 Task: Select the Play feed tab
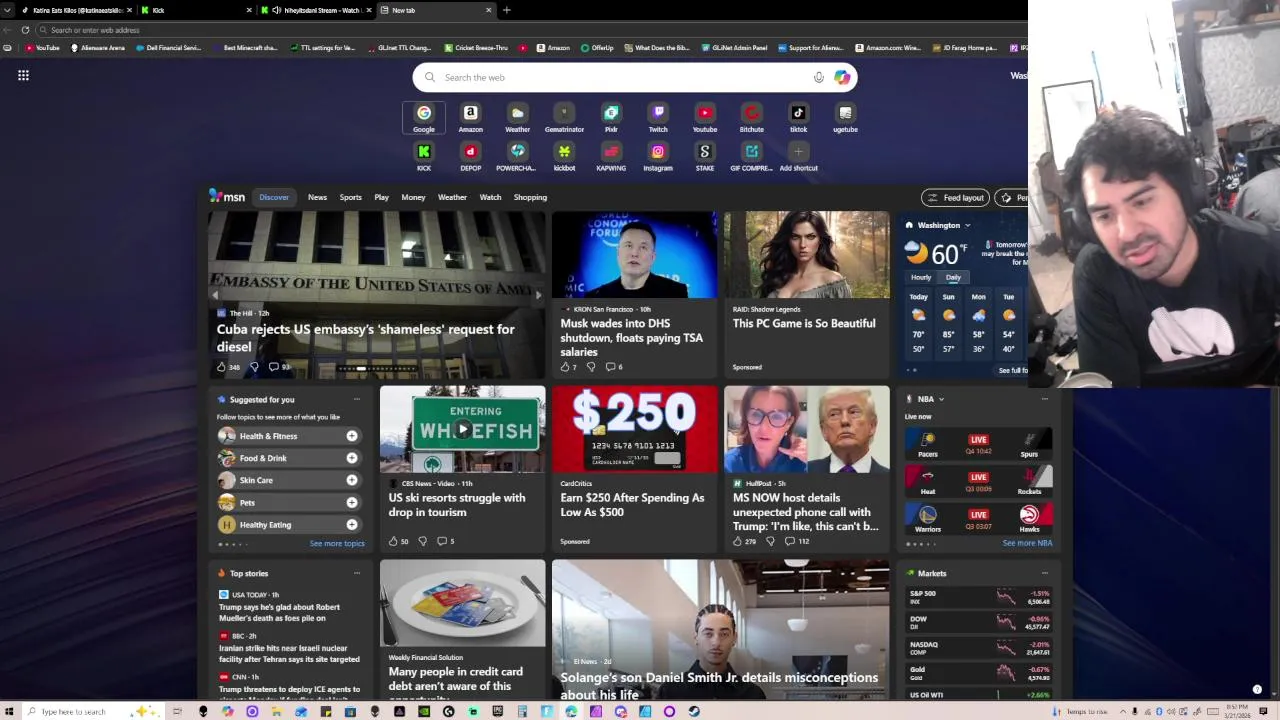pos(381,197)
